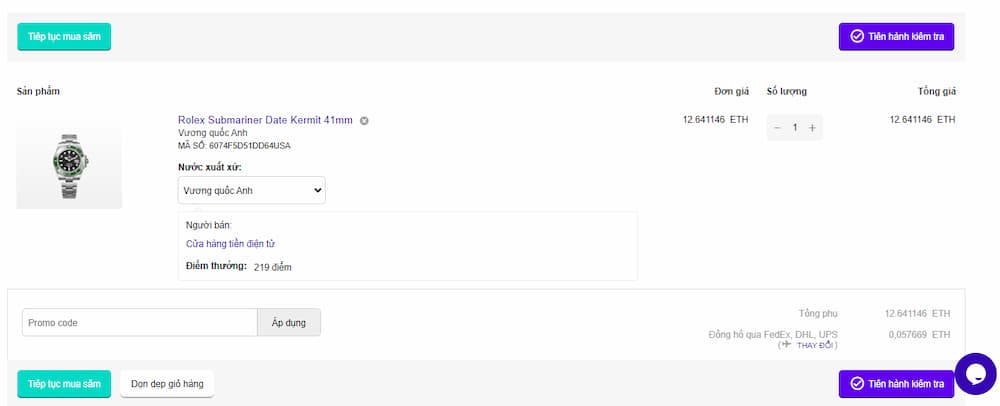Open Rolex Submariner Date Kermit 41mm link
The width and height of the screenshot is (1000, 406).
point(265,120)
